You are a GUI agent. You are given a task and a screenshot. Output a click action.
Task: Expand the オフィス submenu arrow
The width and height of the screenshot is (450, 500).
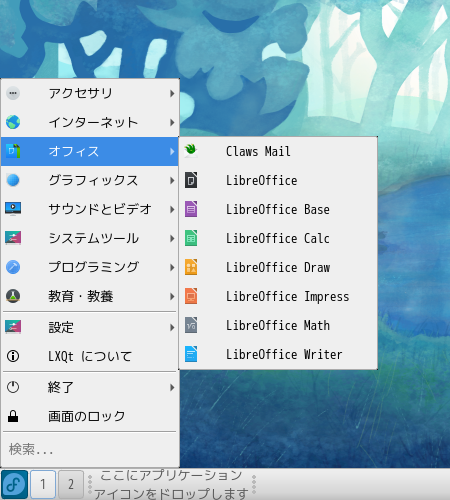pos(172,151)
